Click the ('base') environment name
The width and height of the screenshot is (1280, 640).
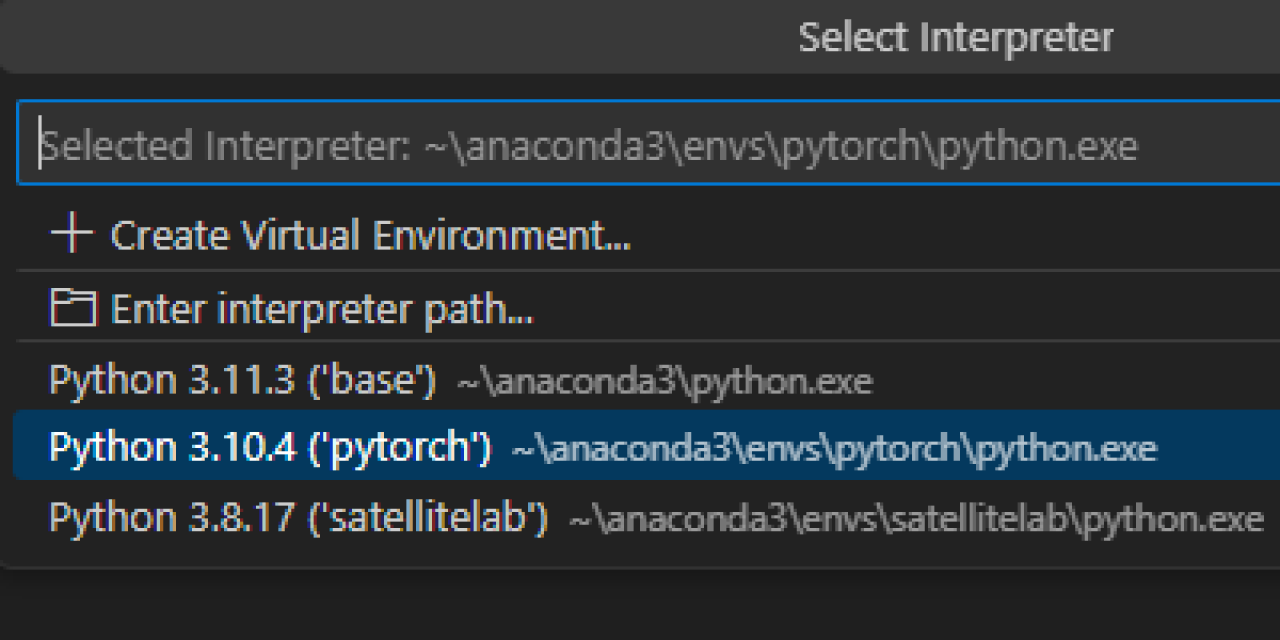point(373,381)
